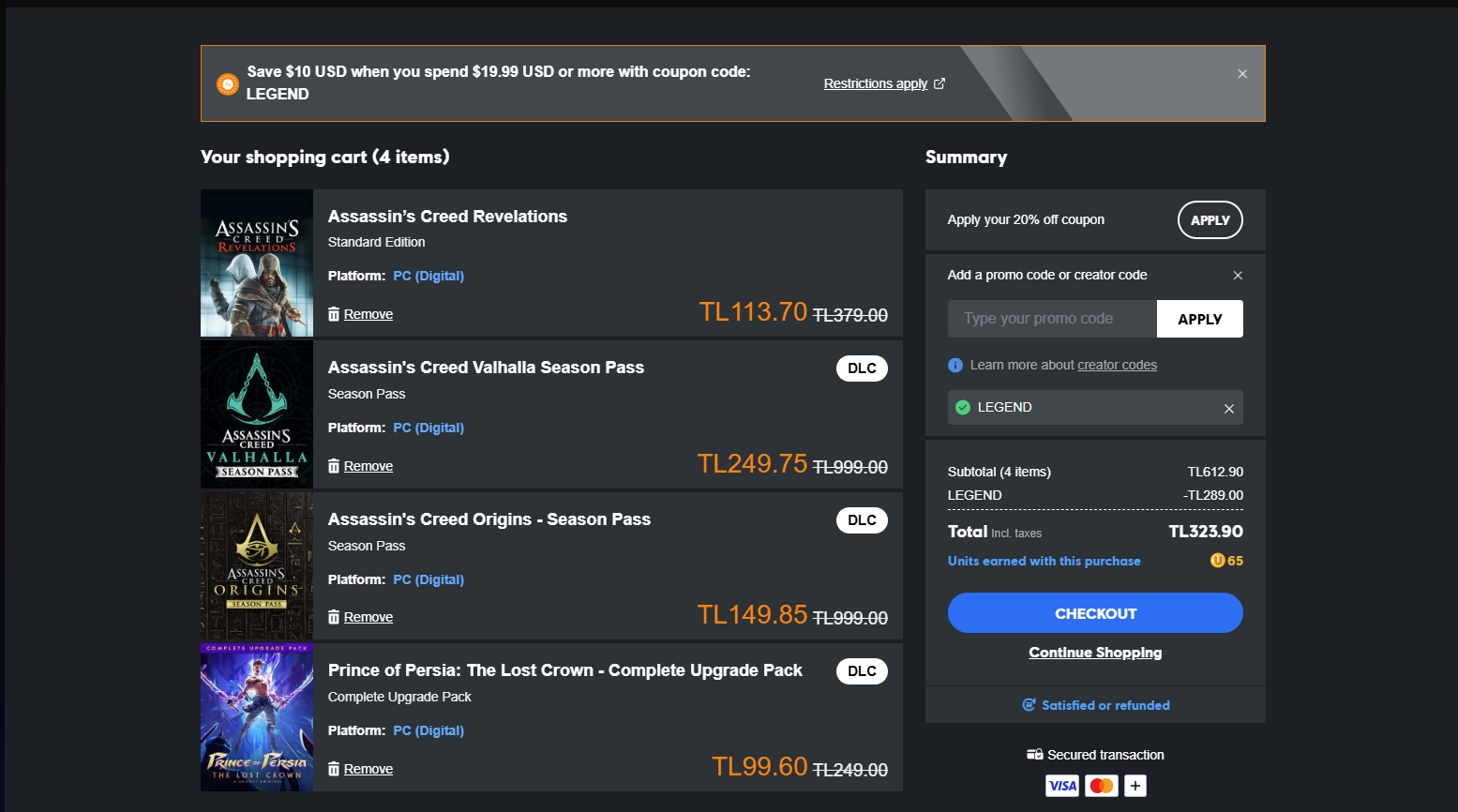This screenshot has height=812, width=1458.
Task: Click Continue Shopping
Action: click(1095, 653)
